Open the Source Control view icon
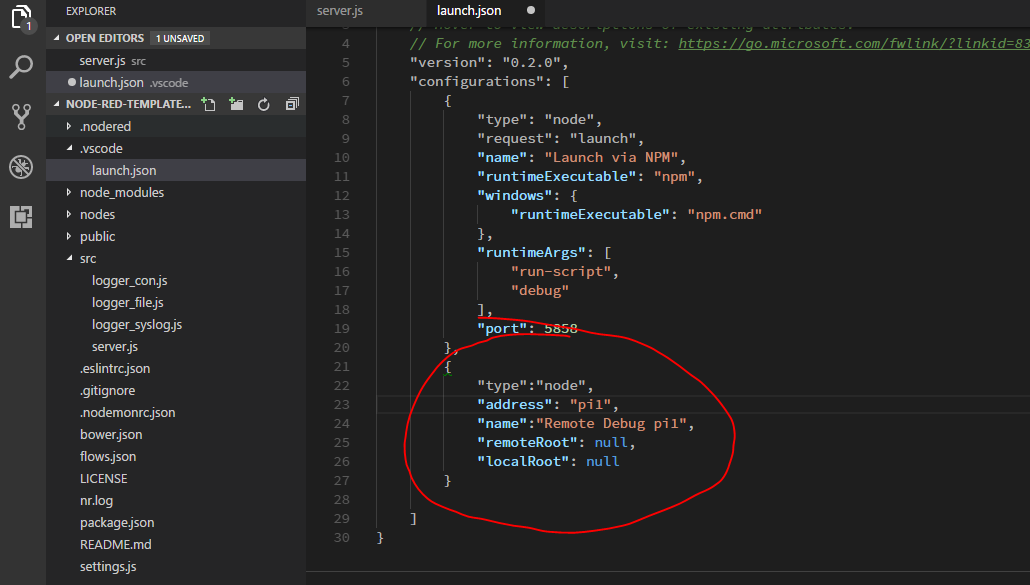Viewport: 1030px width, 585px height. [21, 116]
